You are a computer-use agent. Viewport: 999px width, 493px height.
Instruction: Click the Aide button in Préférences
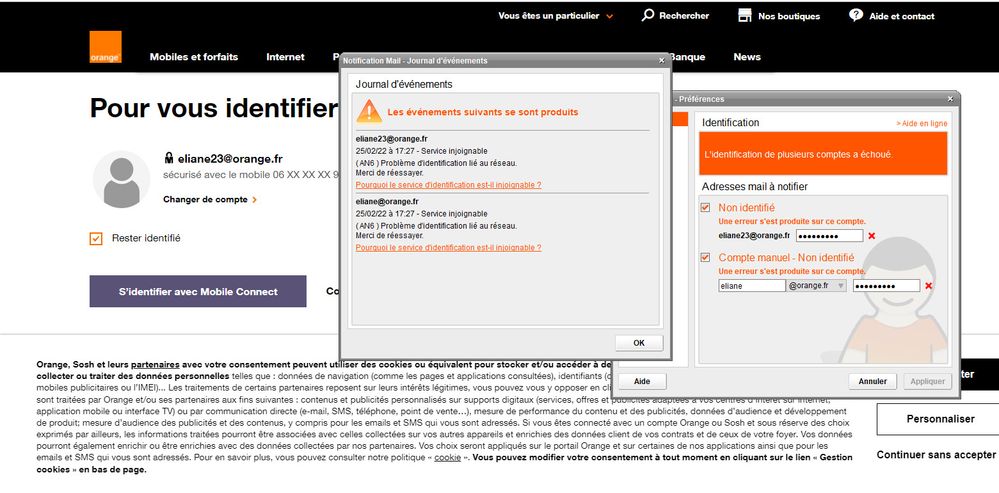click(642, 381)
